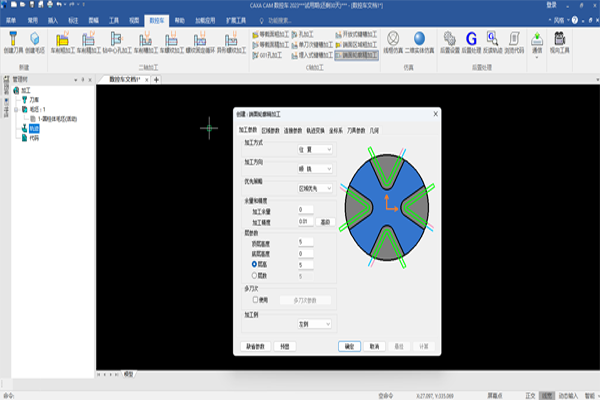
Task: Click the 缺省参数 default parameters button
Action: pos(255,347)
